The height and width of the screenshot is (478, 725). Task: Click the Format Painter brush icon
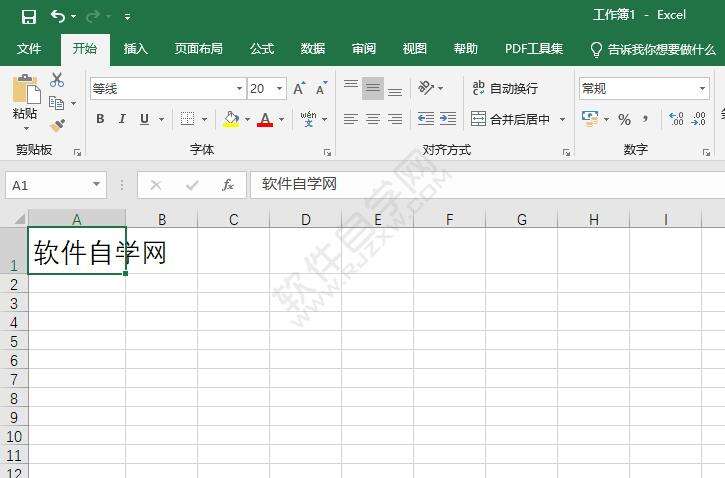coord(57,125)
